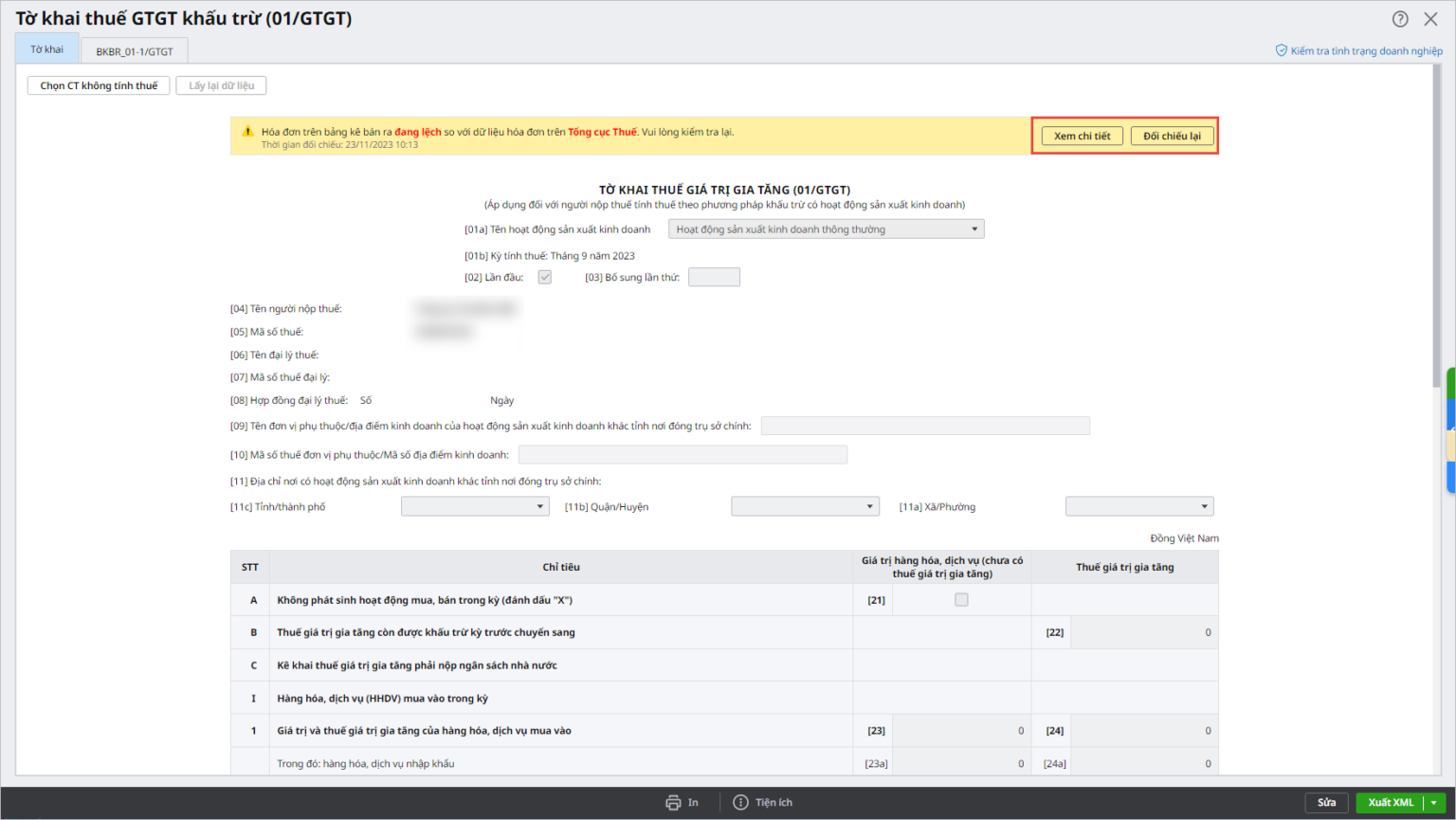The width and height of the screenshot is (1456, 820).
Task: Click the Xem chi tiết button
Action: coord(1082,137)
